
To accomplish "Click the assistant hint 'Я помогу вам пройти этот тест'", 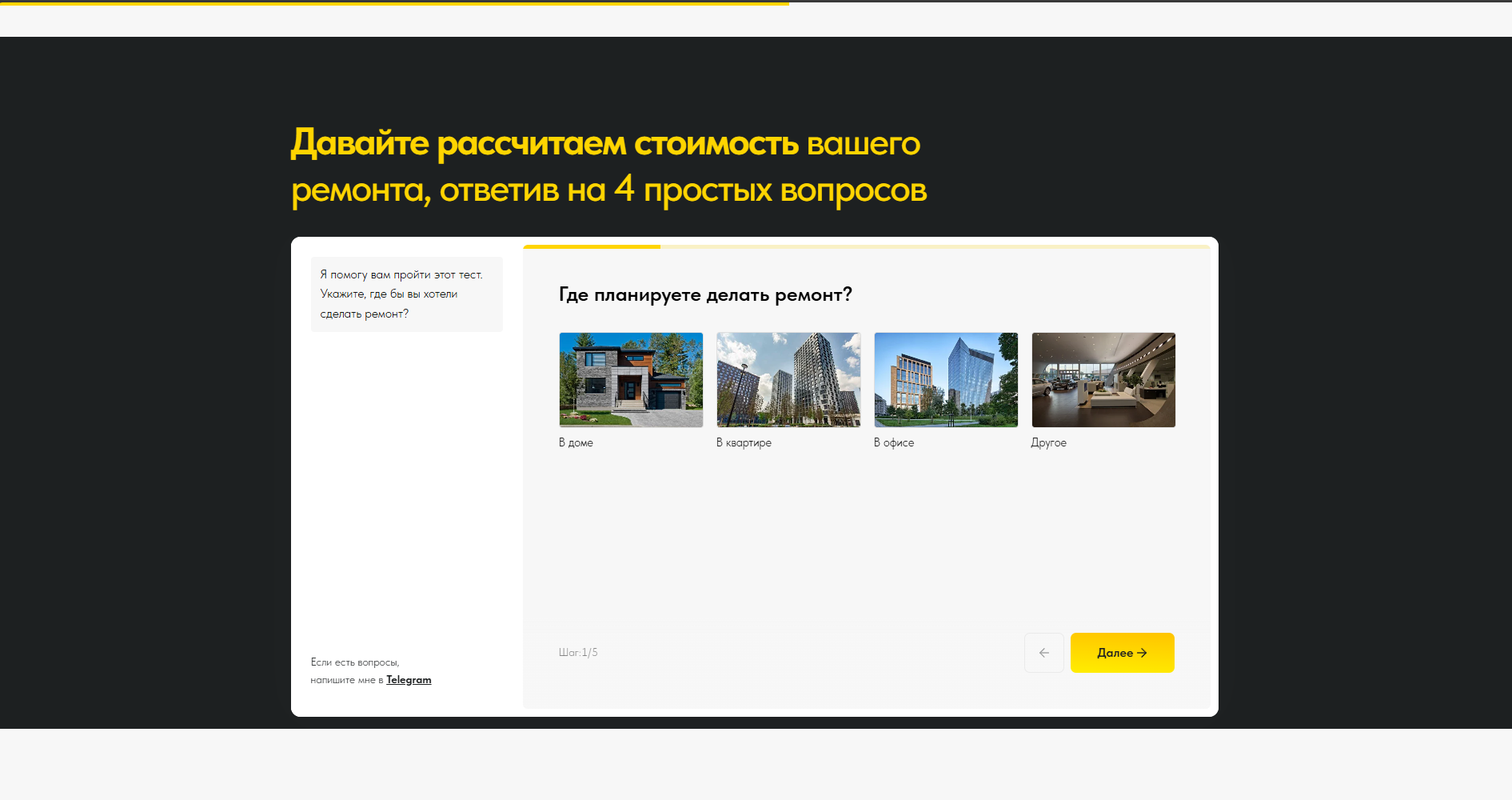I will coord(407,294).
